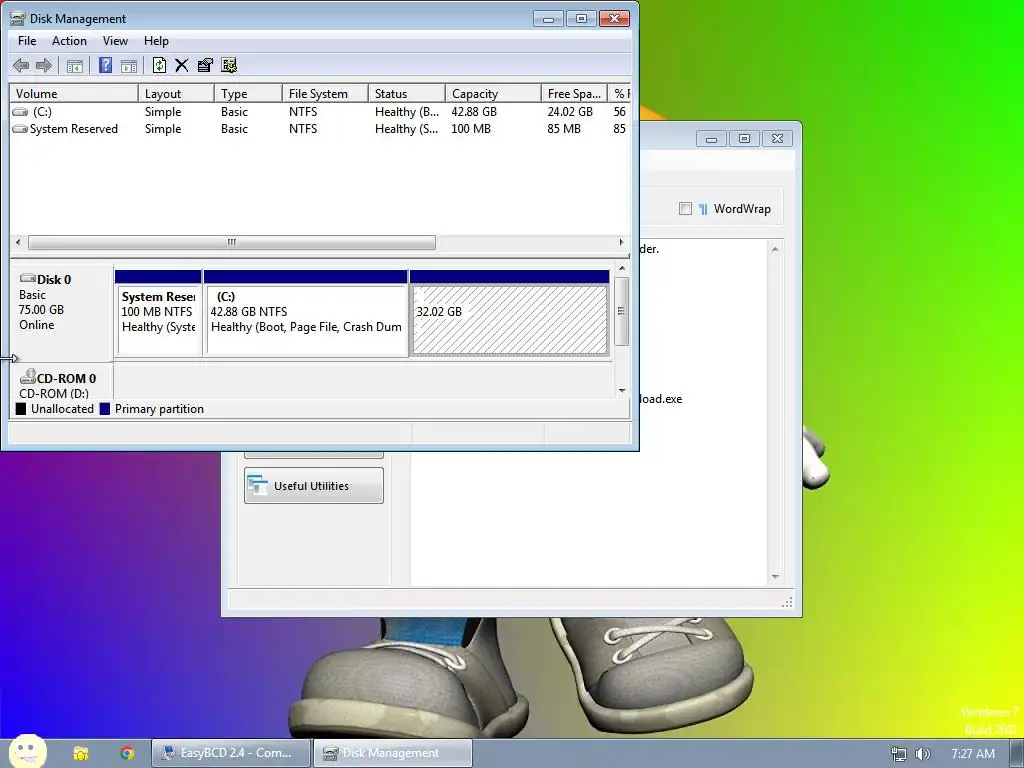Click Disk Management title bar icon

click(18, 18)
